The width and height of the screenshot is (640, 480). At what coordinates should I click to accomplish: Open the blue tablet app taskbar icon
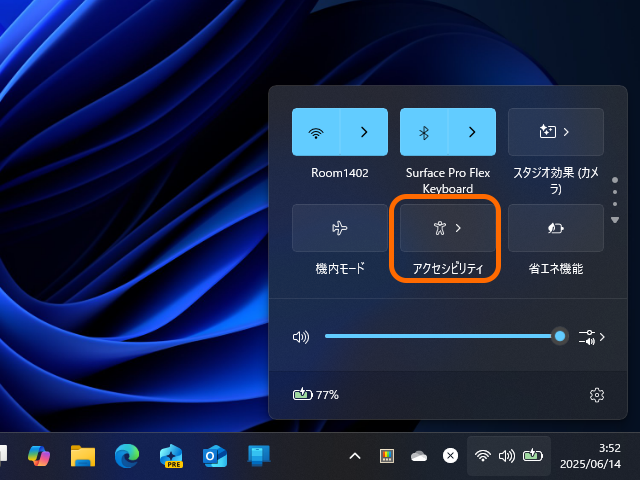(x=259, y=456)
